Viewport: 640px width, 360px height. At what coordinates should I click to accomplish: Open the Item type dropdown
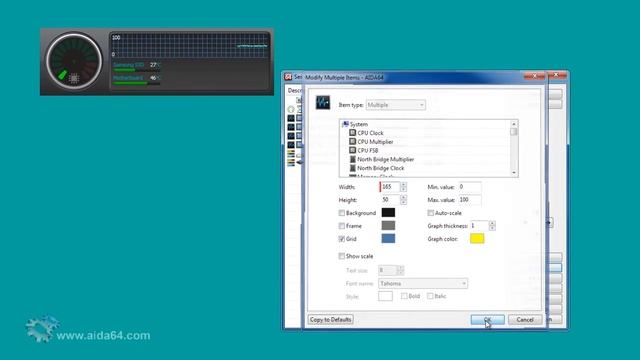[396, 105]
